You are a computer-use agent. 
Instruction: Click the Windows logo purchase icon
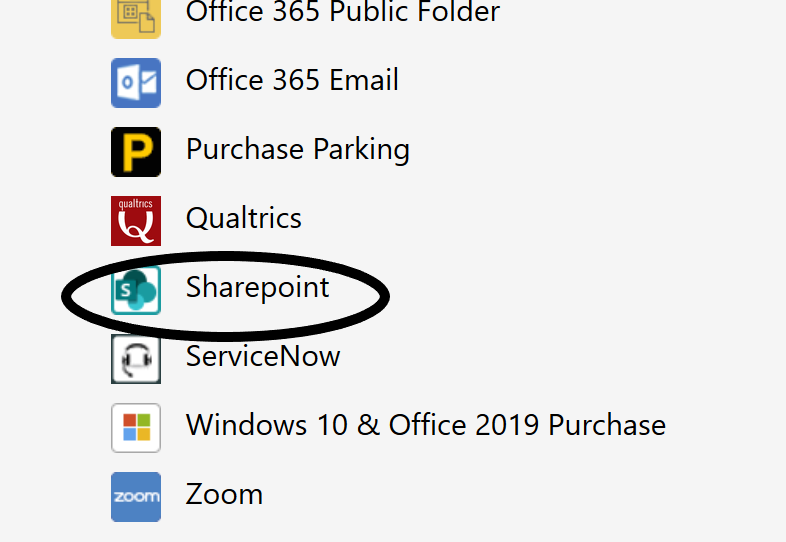click(135, 427)
